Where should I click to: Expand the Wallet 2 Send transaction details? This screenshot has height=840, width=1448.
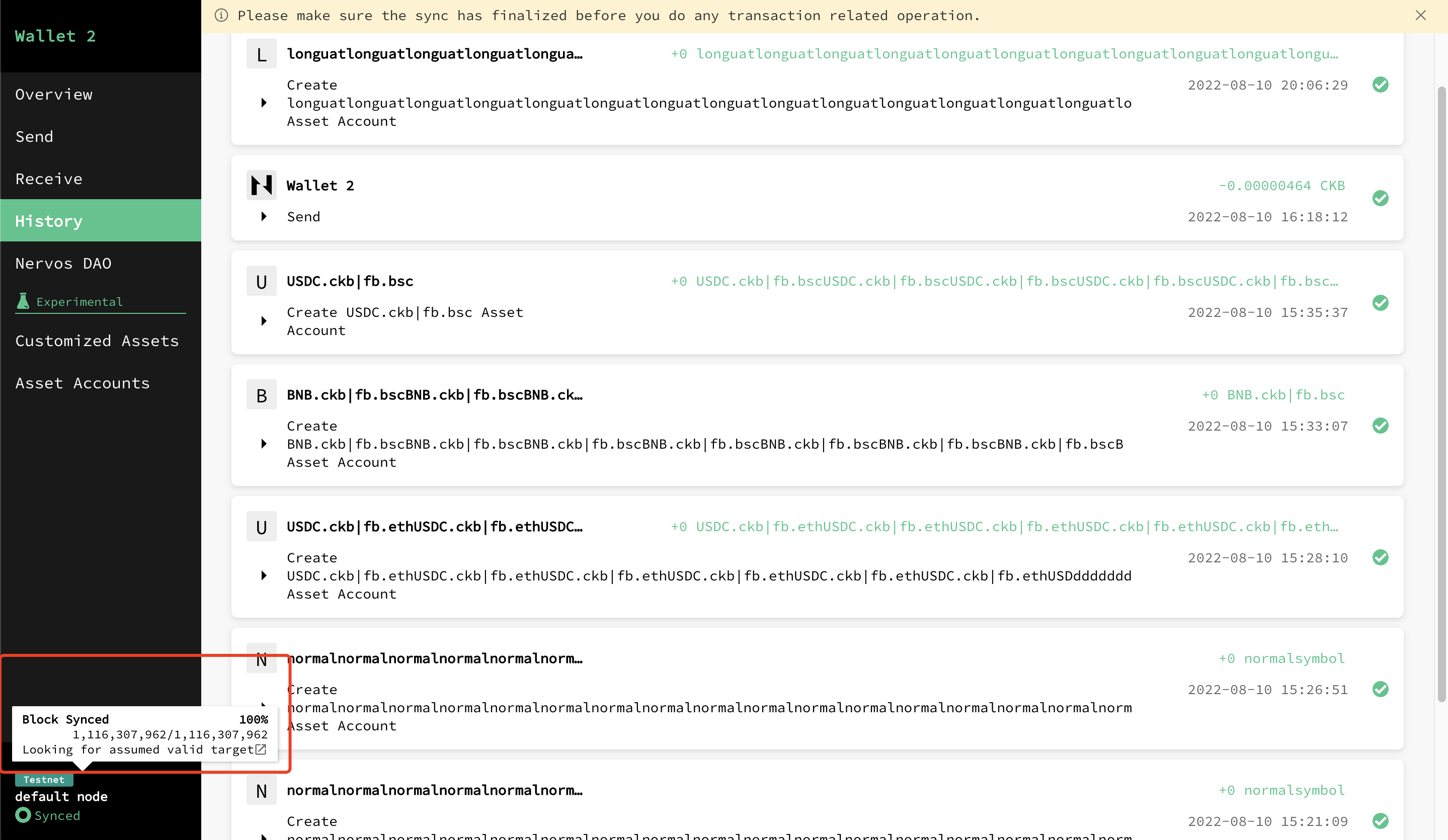(x=264, y=217)
